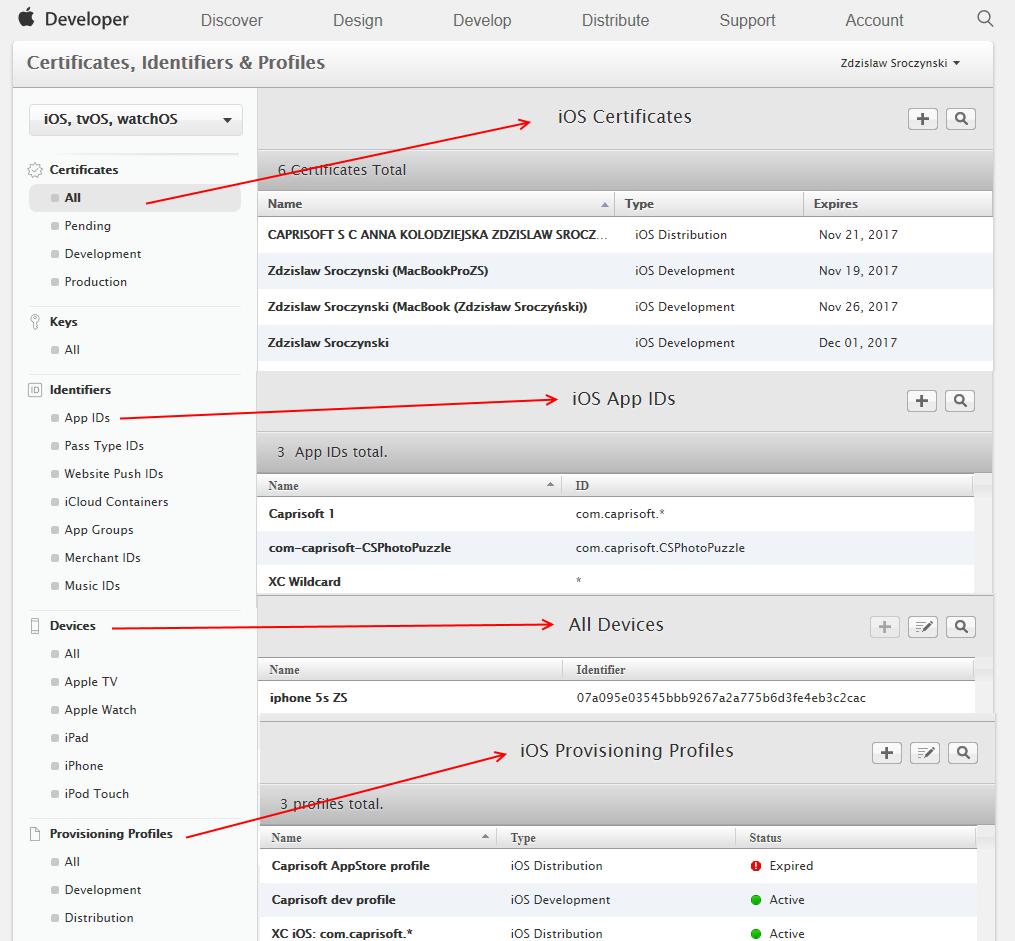Add a new iOS certificate with plus button
Screen dimensions: 1015x941
pos(922,119)
